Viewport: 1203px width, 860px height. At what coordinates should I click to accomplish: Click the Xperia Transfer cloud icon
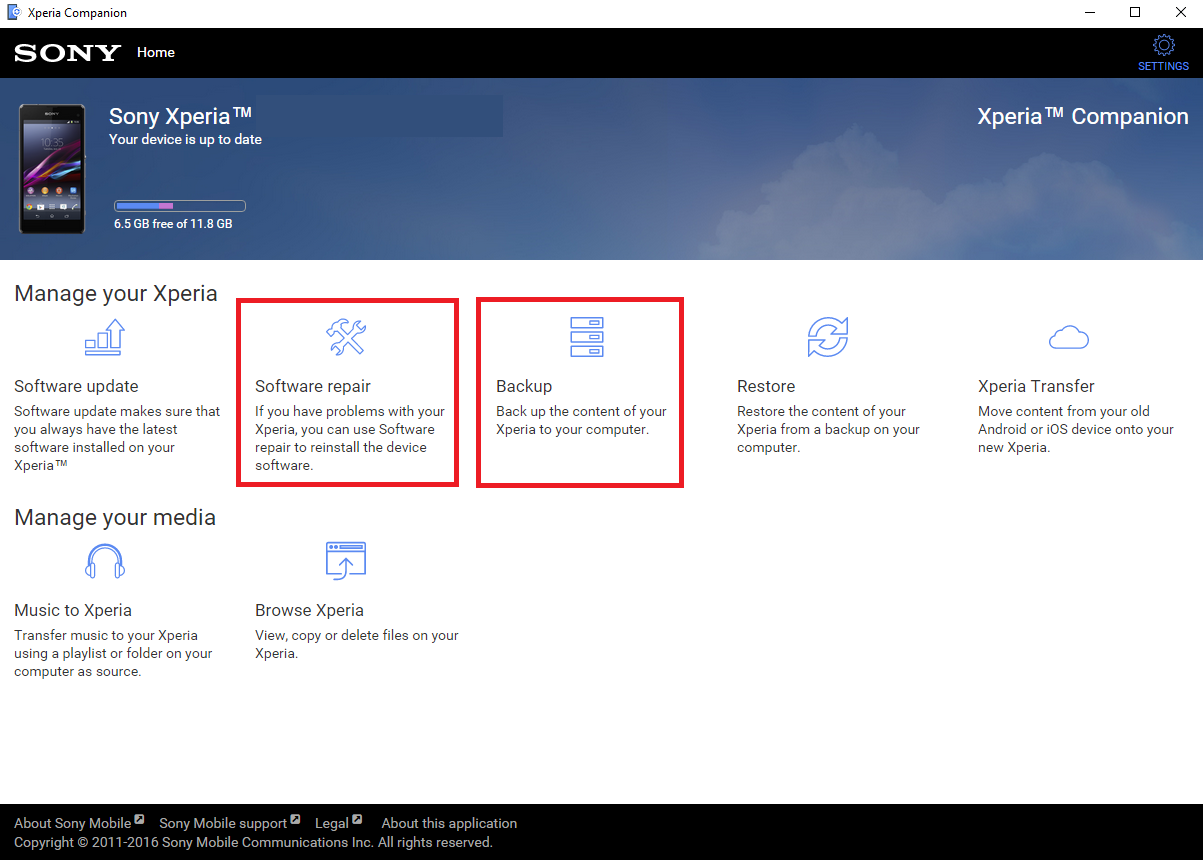pos(1068,337)
